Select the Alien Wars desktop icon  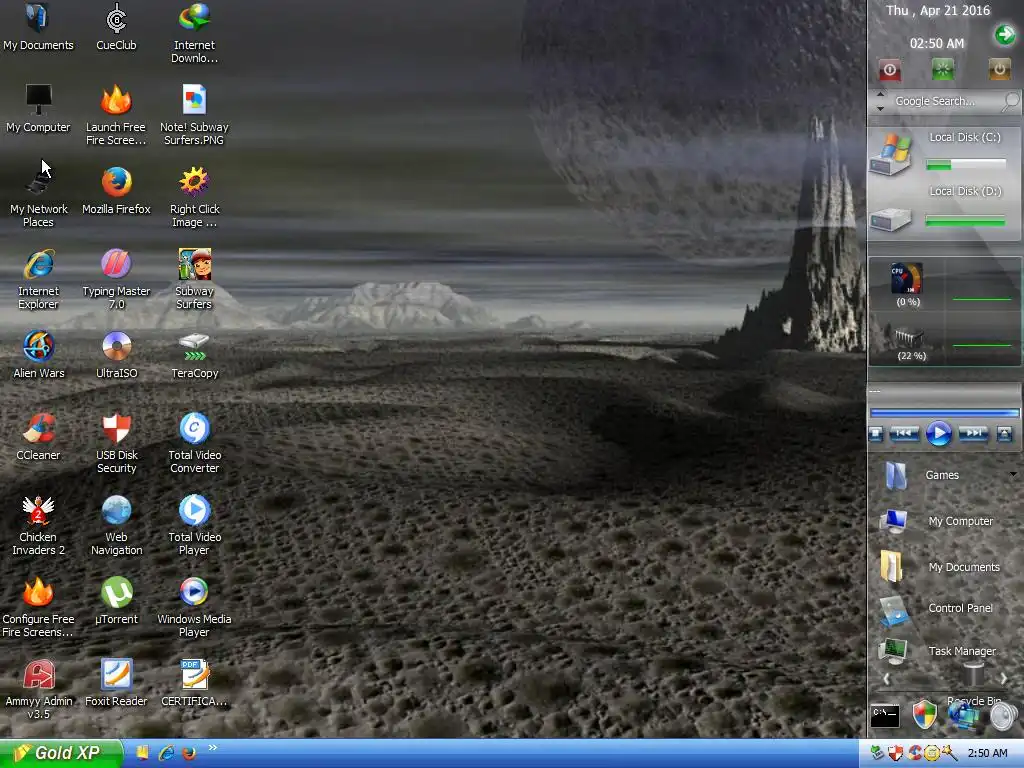[38, 355]
